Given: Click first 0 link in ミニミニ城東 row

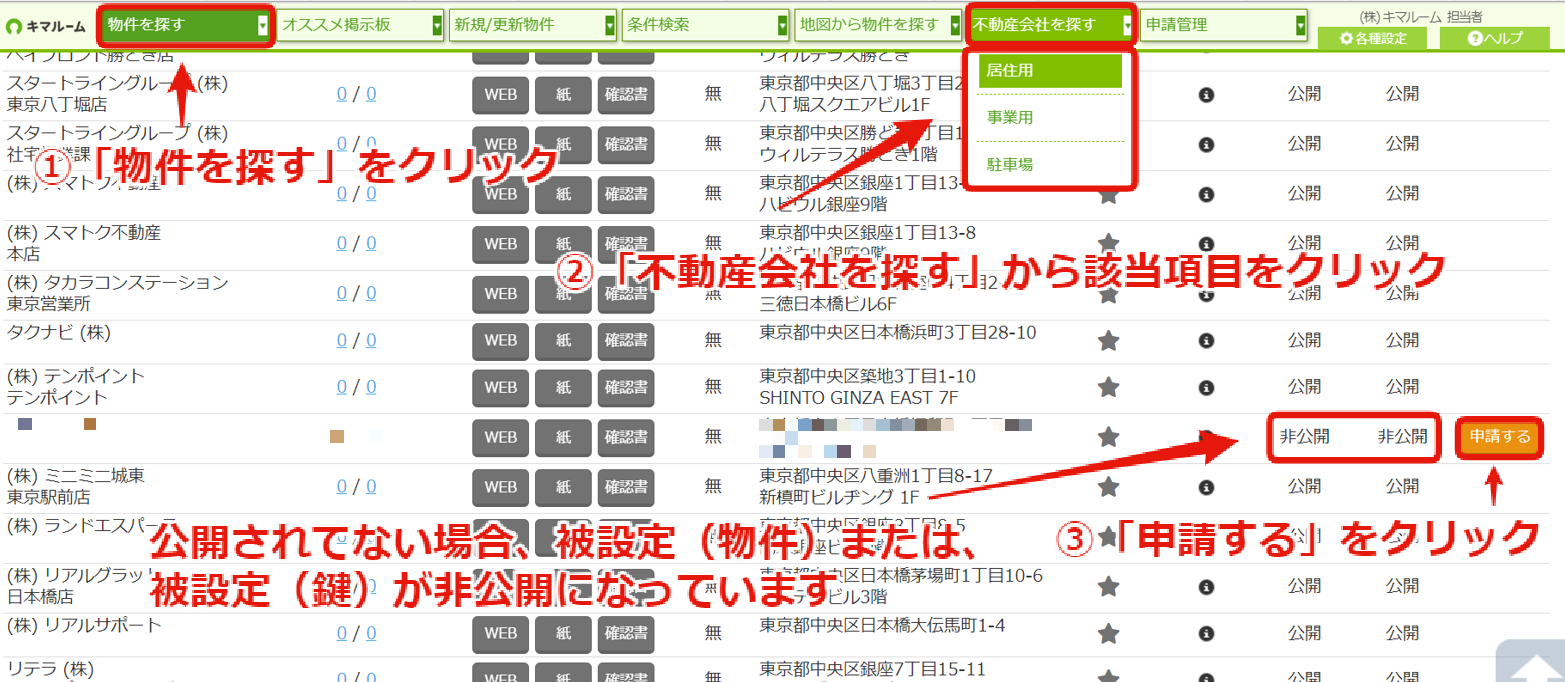Looking at the screenshot, I should [342, 487].
